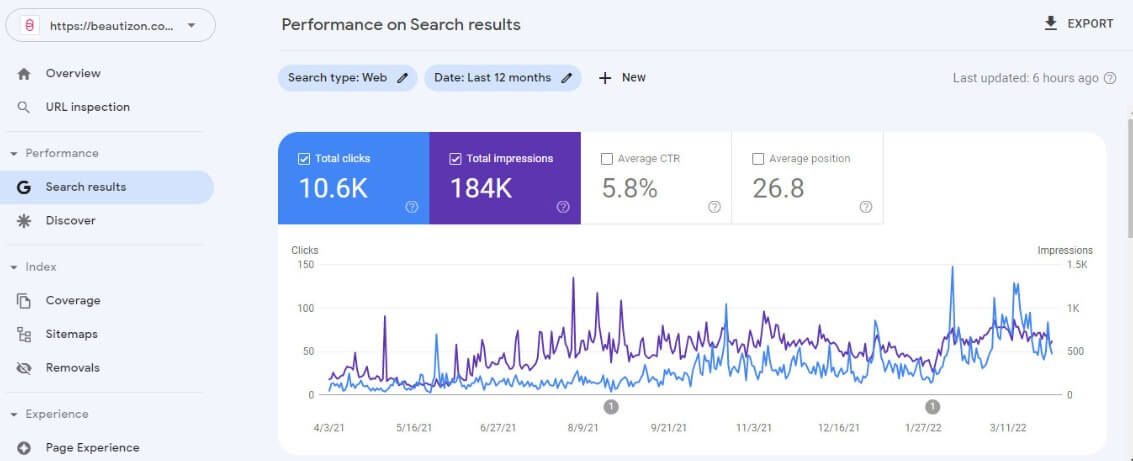Collapse the Performance section

point(14,154)
